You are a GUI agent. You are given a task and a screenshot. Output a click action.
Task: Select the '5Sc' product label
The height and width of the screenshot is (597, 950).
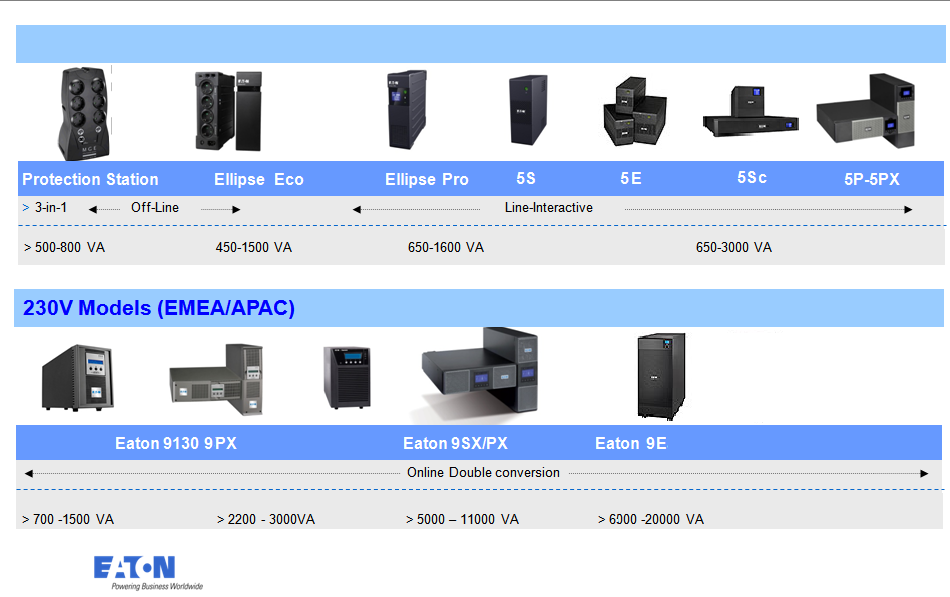[752, 178]
